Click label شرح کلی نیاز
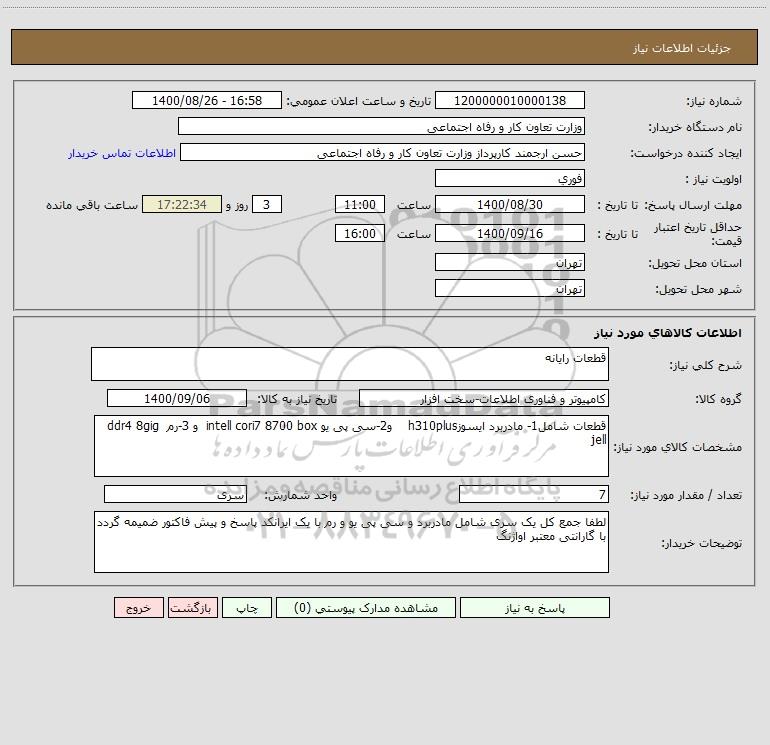The width and height of the screenshot is (770, 745). 706,365
